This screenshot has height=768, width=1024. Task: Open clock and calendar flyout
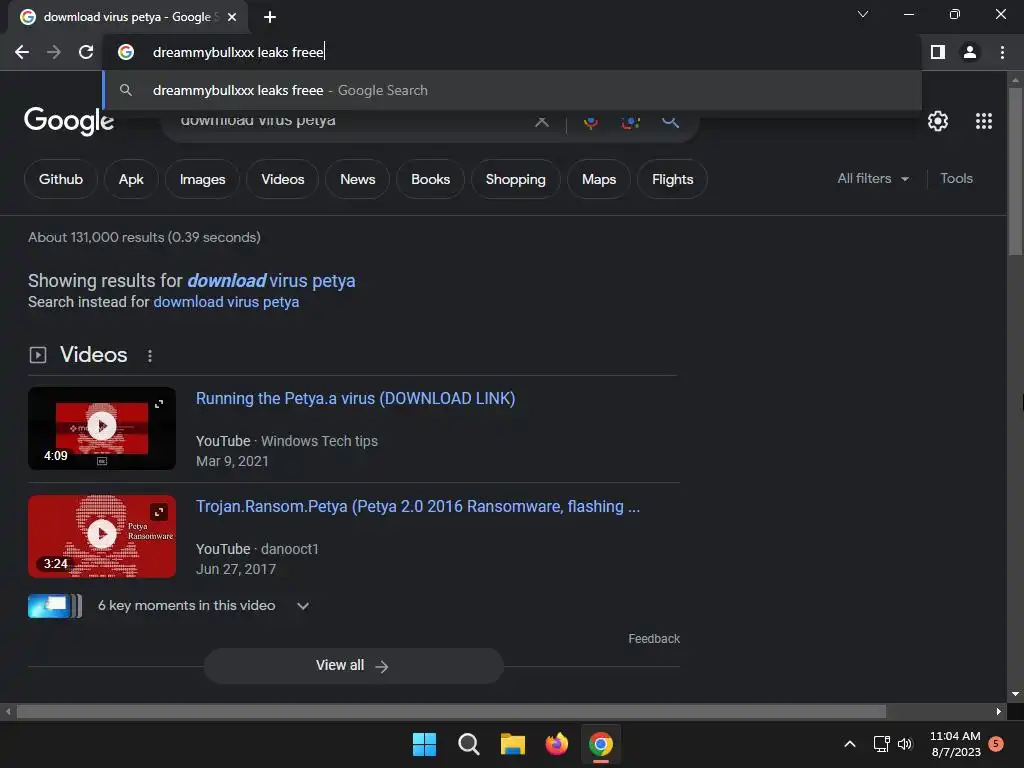[x=955, y=744]
